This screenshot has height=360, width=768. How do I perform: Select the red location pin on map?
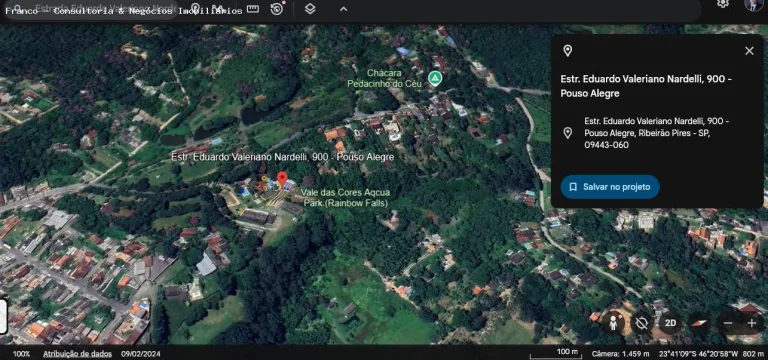(x=282, y=179)
